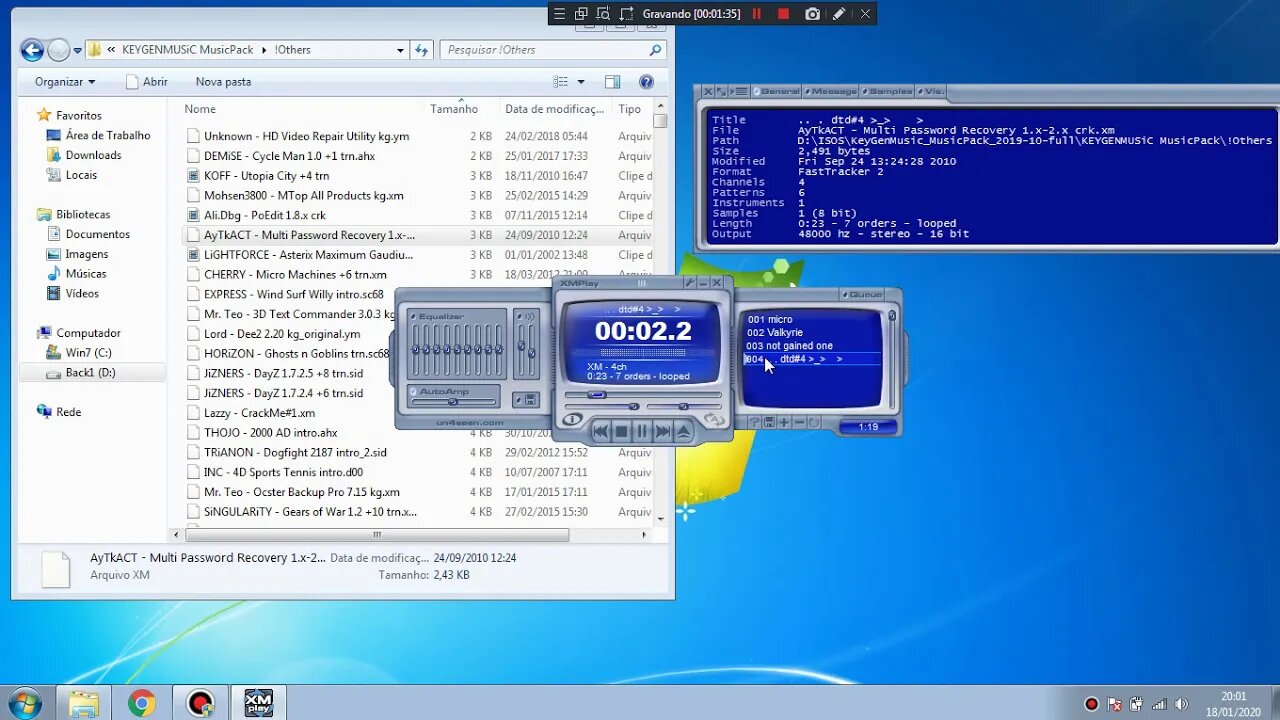Go back in Explorer navigation
1280x720 pixels.
click(32, 49)
